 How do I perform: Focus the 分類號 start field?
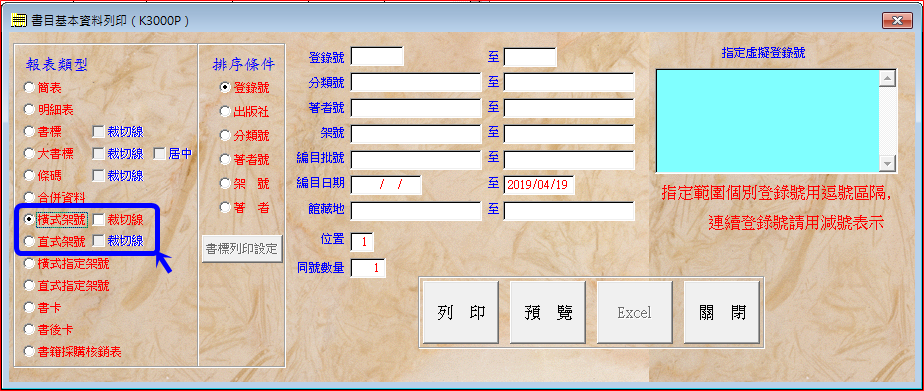tap(416, 82)
